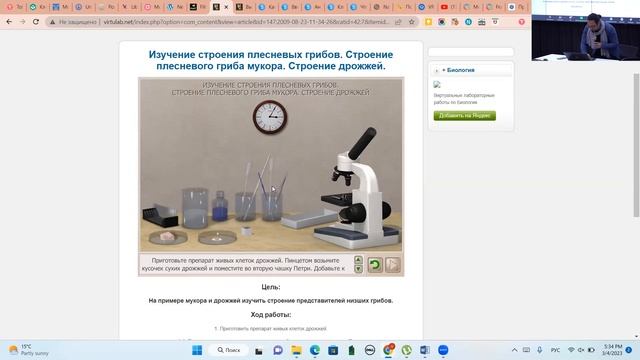Open the tab right of the active tab

(244, 7)
